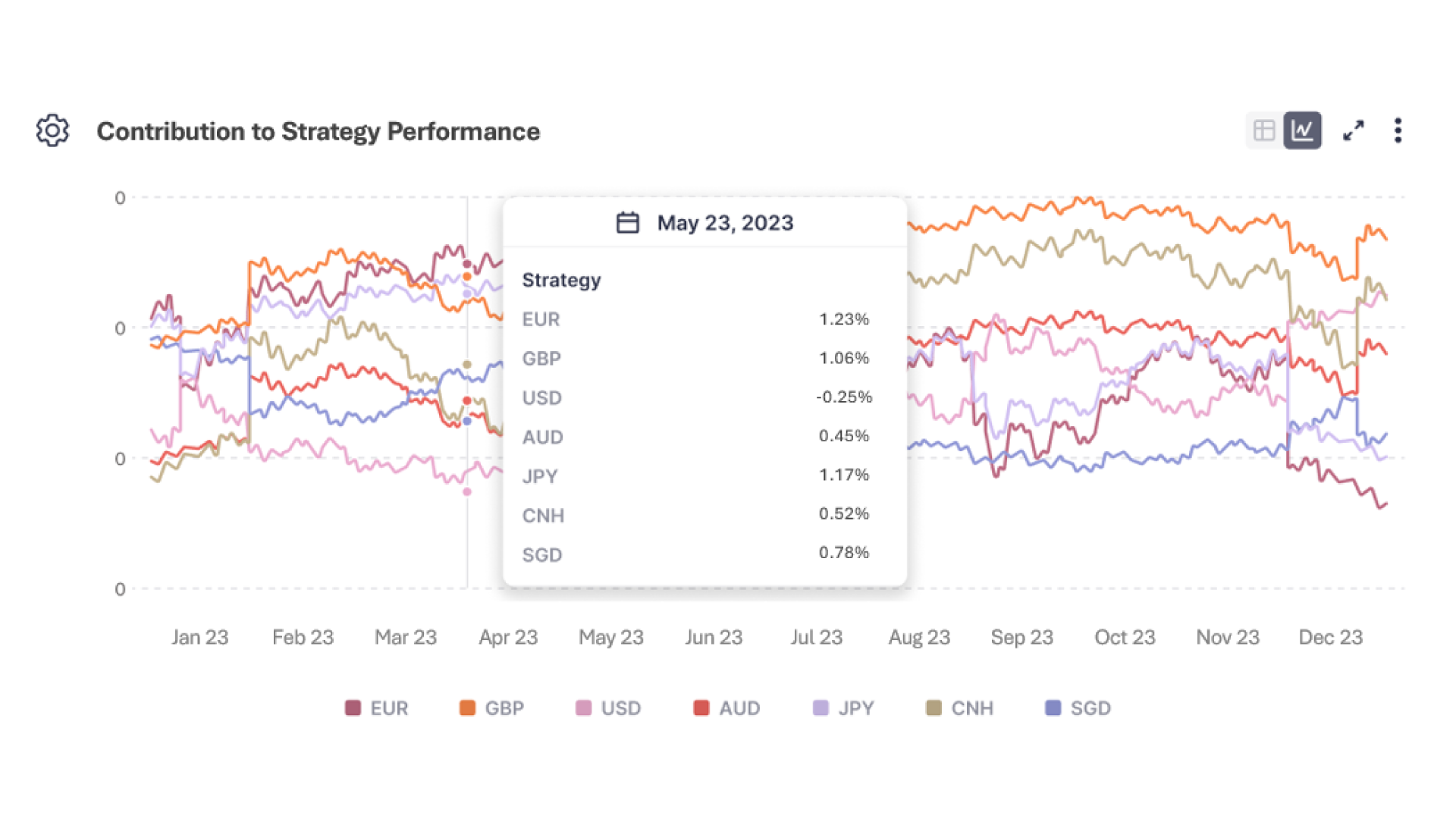Viewport: 1456px width, 819px height.
Task: Click the SGD legend color swatch
Action: 1053,708
